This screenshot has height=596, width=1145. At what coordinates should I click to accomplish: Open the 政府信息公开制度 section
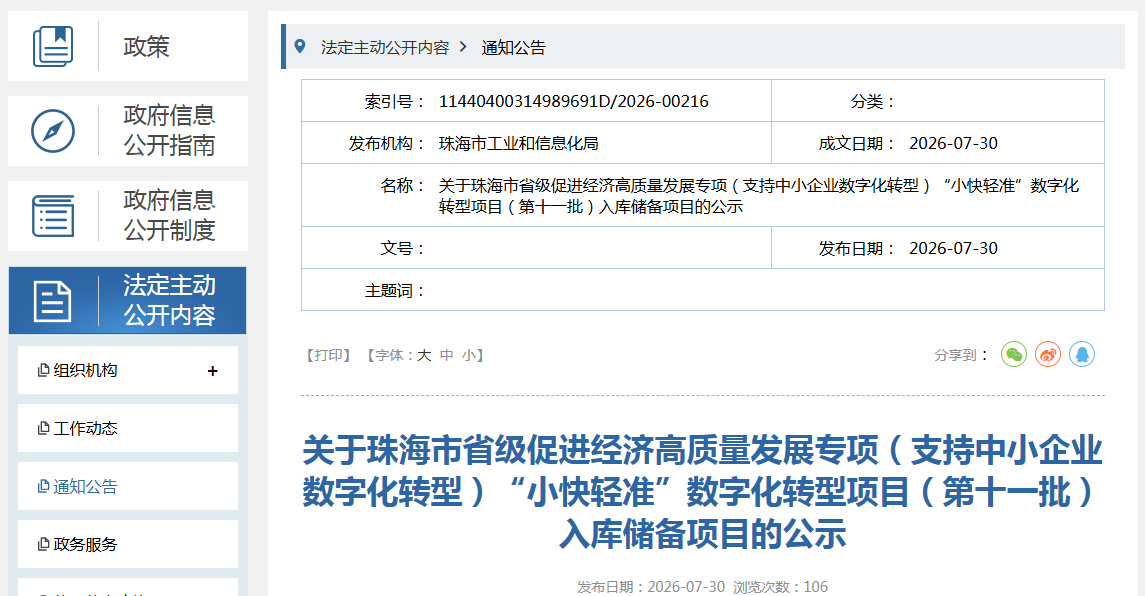click(x=128, y=216)
